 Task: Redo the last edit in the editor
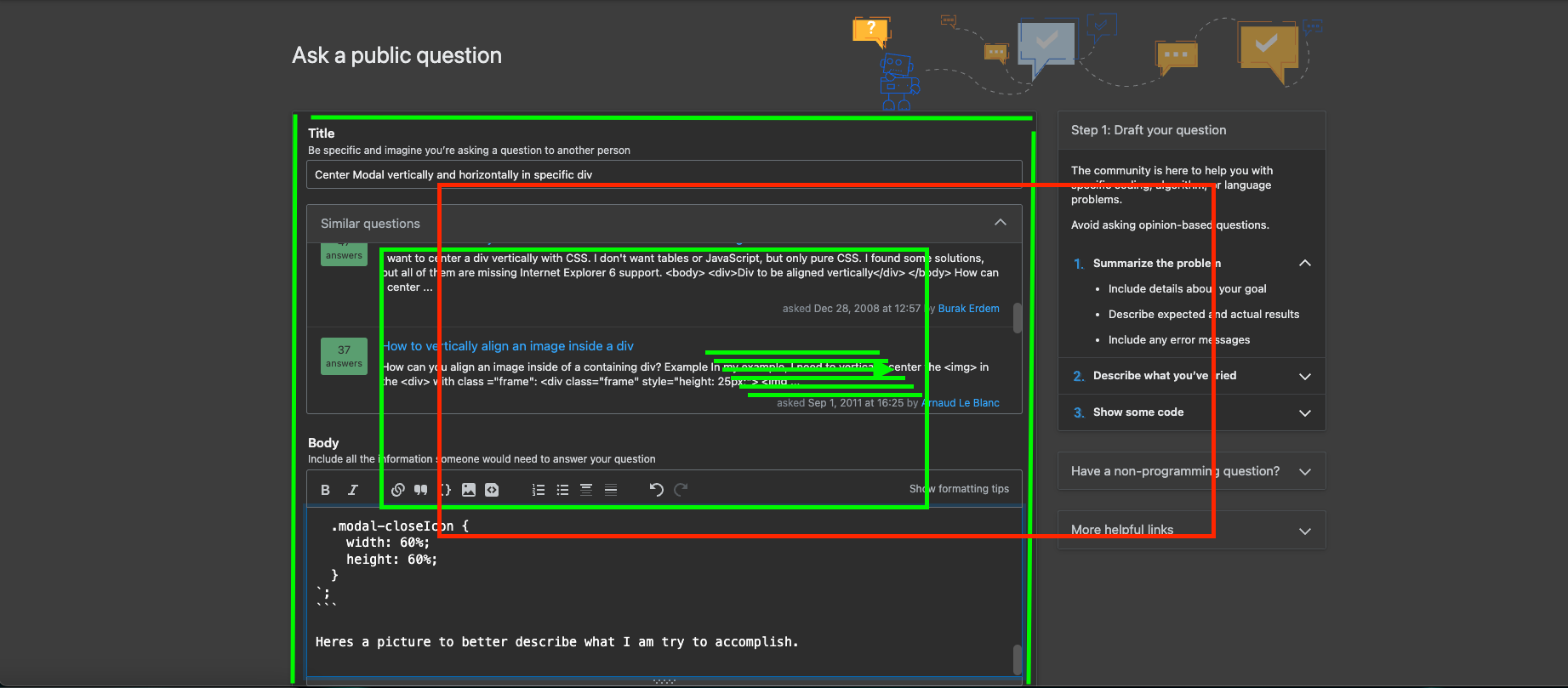click(681, 490)
